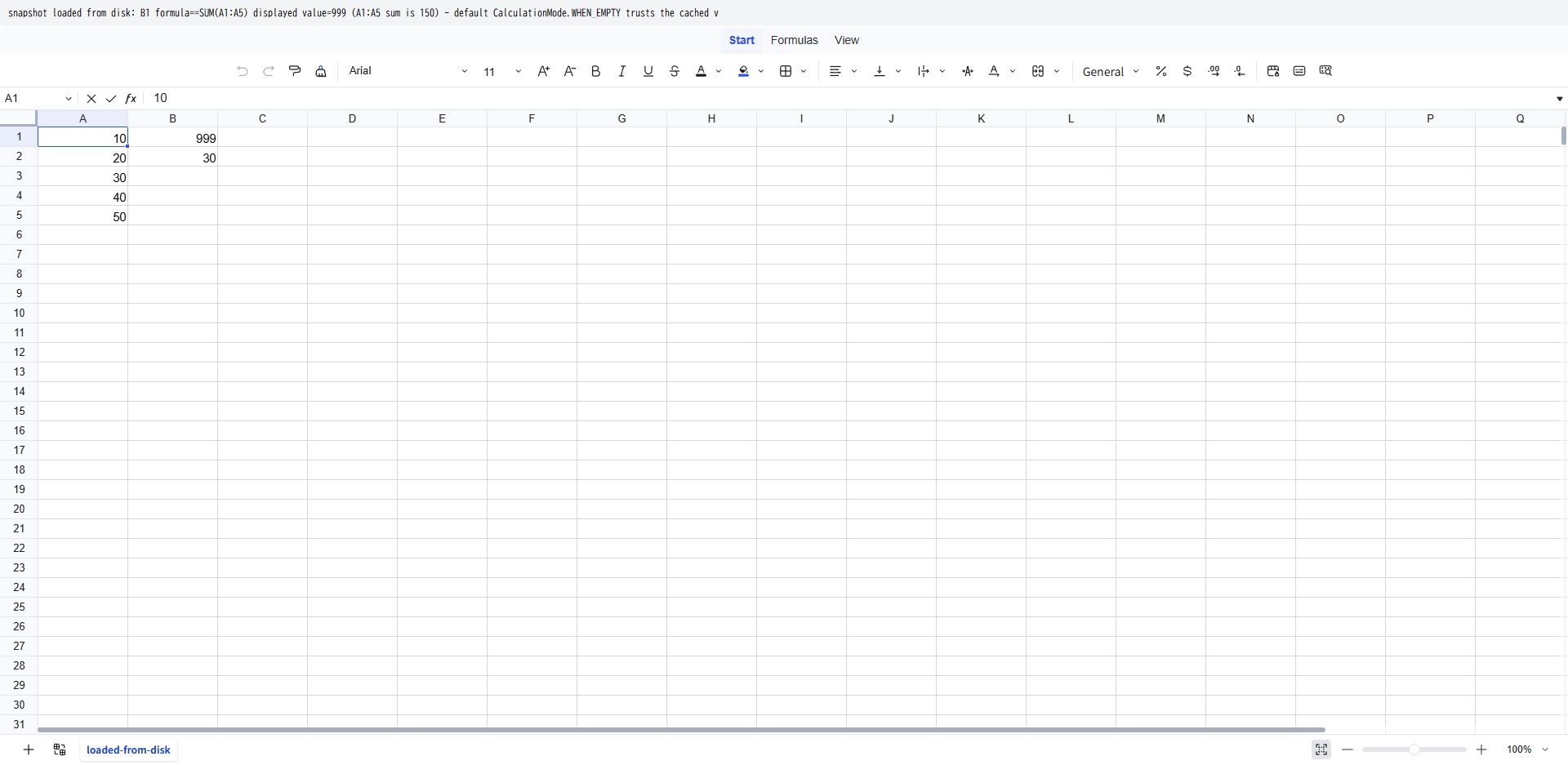Click the borders grid icon
1568x765 pixels.
point(786,71)
